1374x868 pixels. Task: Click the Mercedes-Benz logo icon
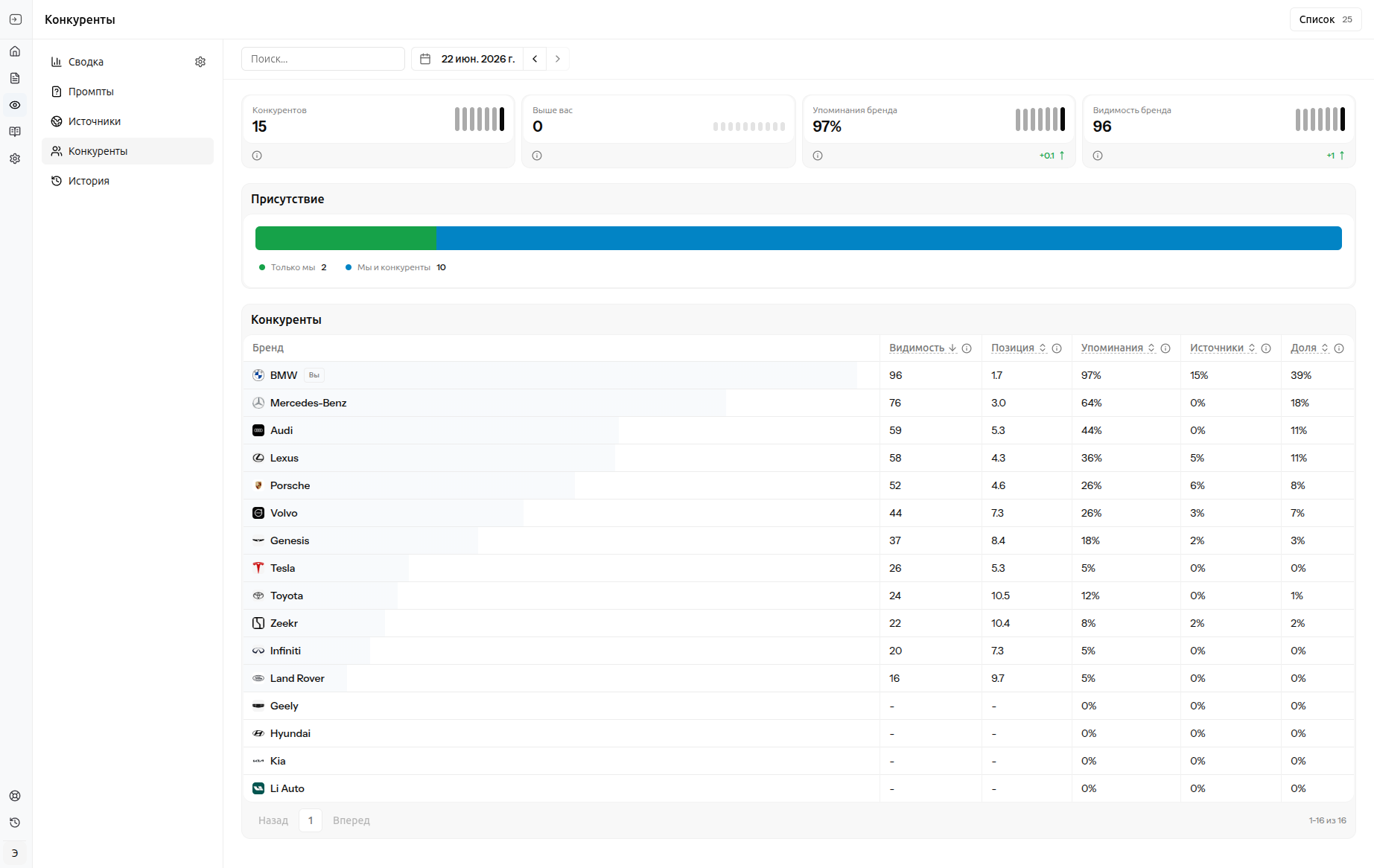pos(258,403)
